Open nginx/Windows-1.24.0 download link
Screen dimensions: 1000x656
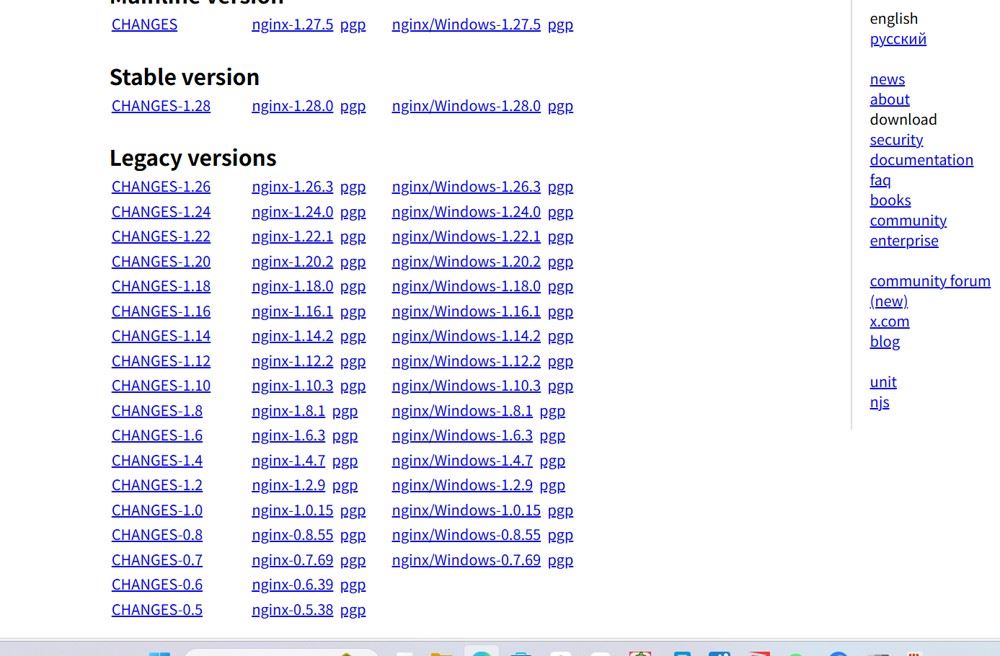pos(466,211)
